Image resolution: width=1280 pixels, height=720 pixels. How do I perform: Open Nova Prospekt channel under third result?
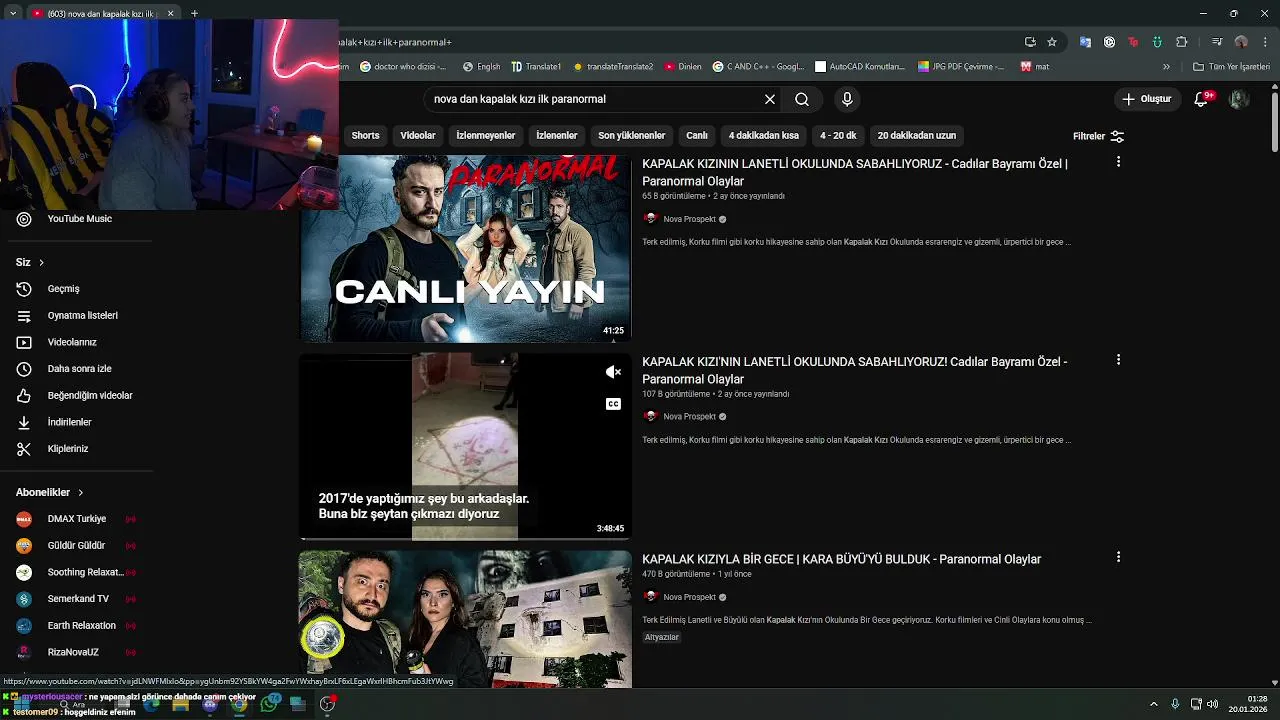(x=689, y=597)
